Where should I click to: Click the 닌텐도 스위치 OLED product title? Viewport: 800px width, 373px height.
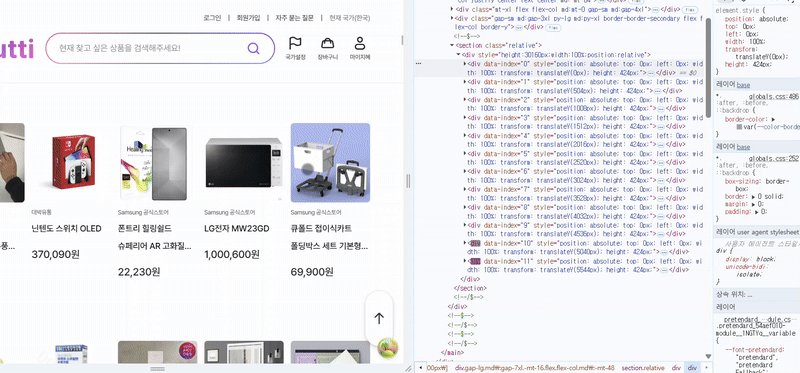coord(66,228)
